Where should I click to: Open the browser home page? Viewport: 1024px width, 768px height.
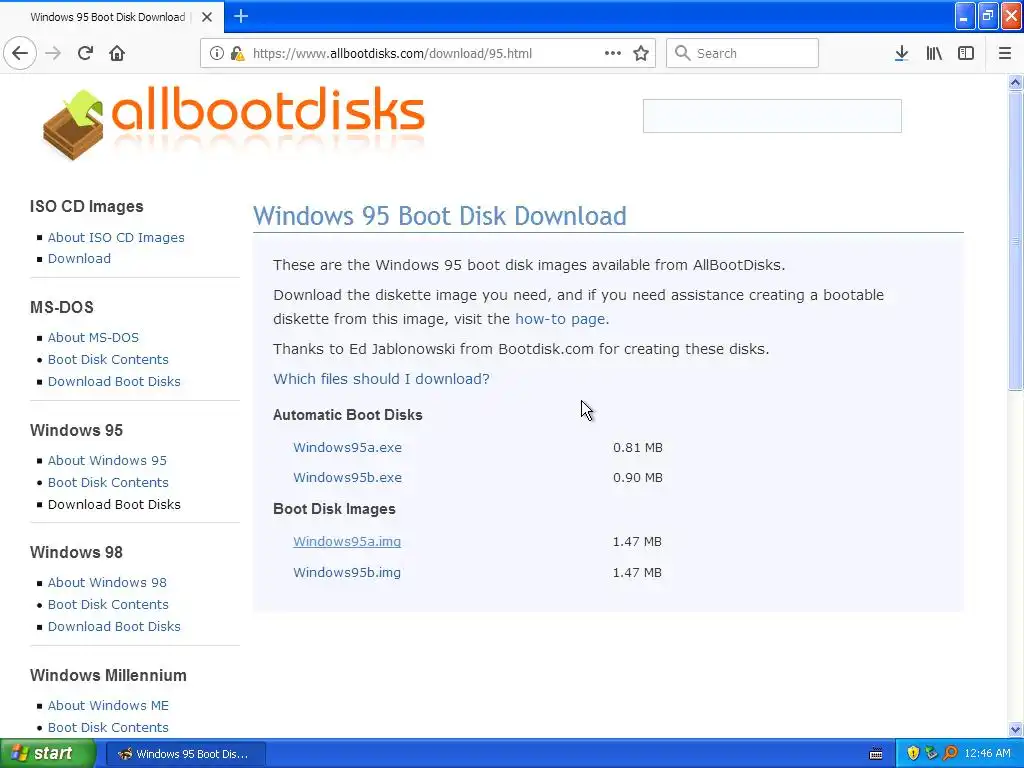coord(117,53)
